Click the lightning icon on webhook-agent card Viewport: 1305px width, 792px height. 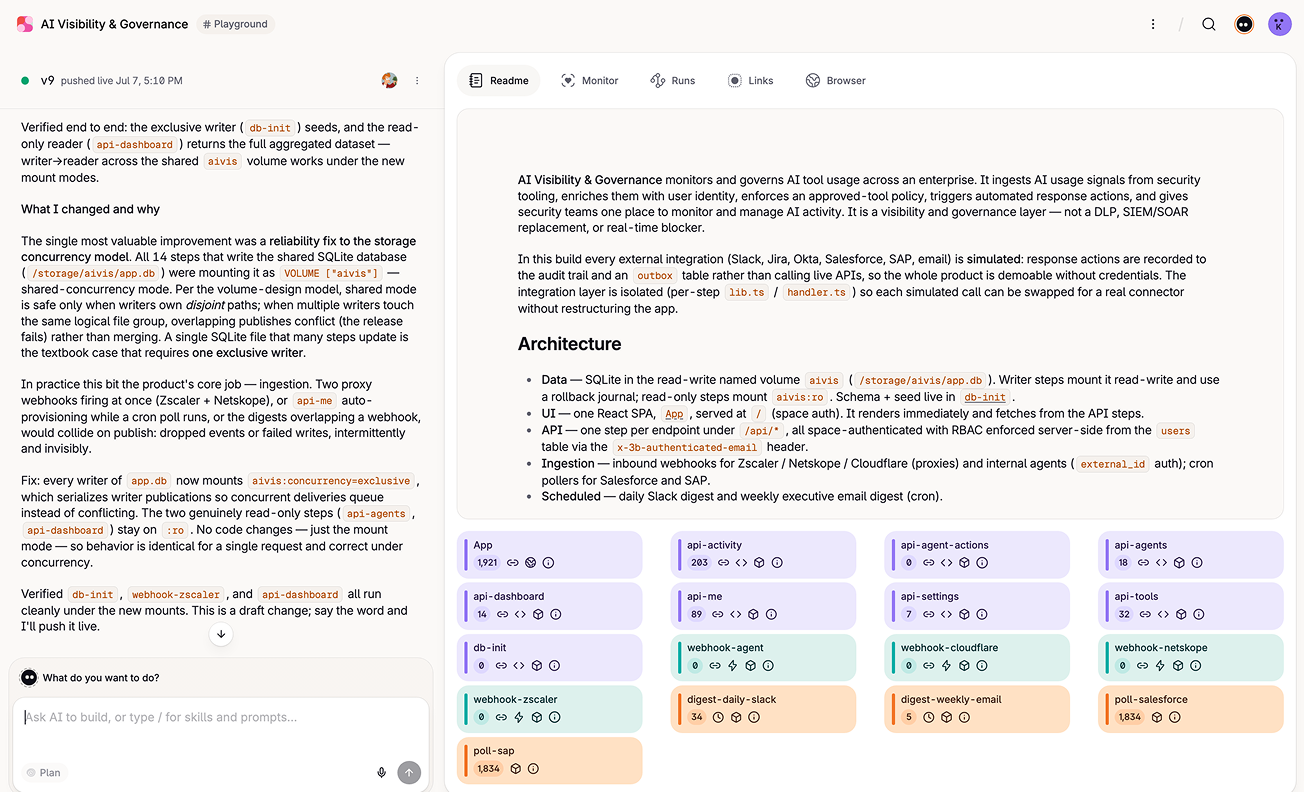[733, 666]
